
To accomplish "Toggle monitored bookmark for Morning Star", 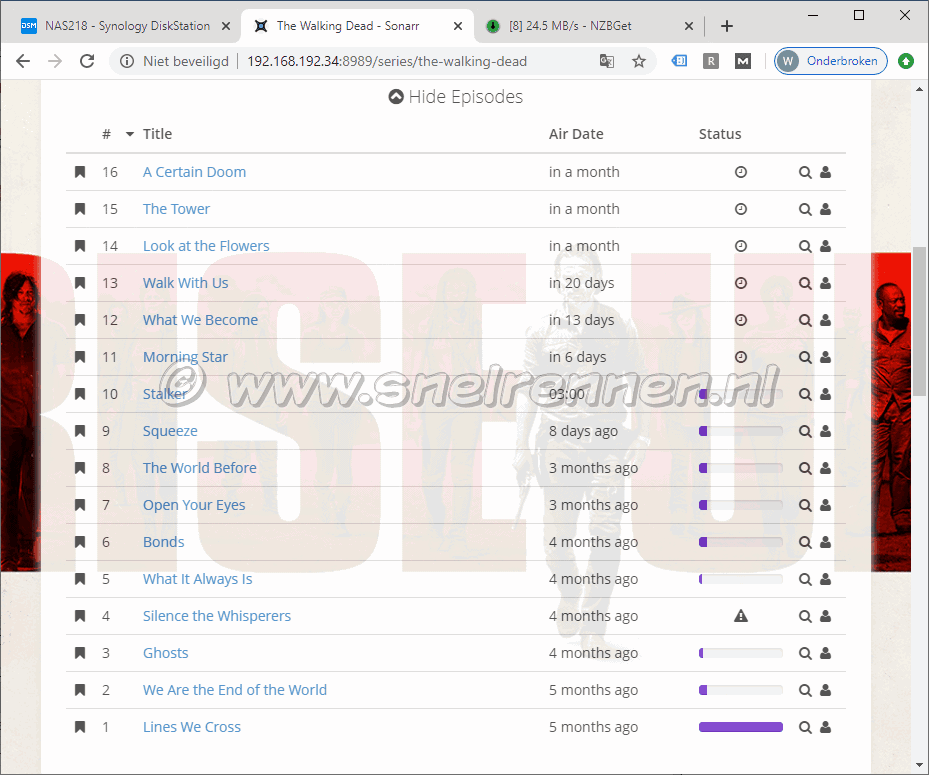I will 80,357.
